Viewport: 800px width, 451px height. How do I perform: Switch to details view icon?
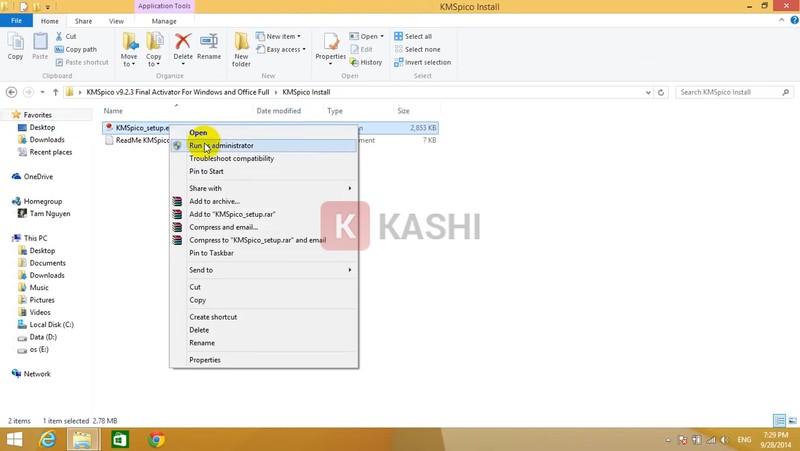780,420
